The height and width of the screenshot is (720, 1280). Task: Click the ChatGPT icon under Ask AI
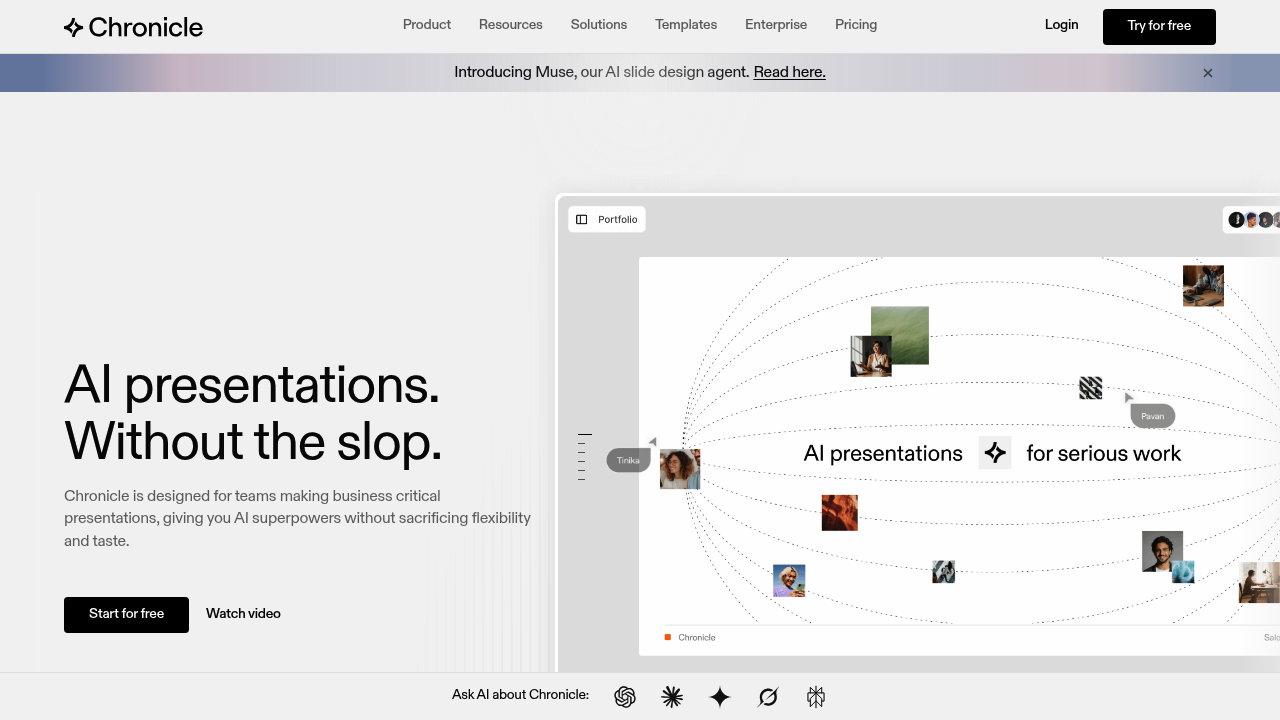tap(625, 697)
